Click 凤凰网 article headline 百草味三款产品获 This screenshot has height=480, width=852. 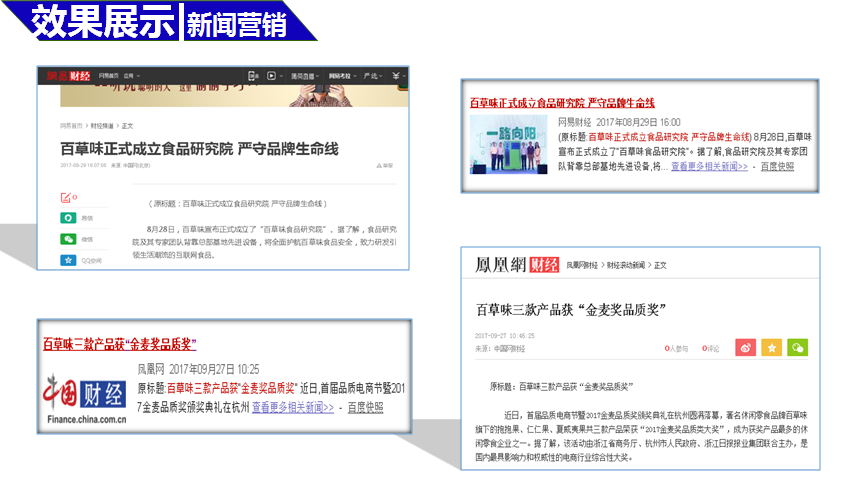click(571, 310)
